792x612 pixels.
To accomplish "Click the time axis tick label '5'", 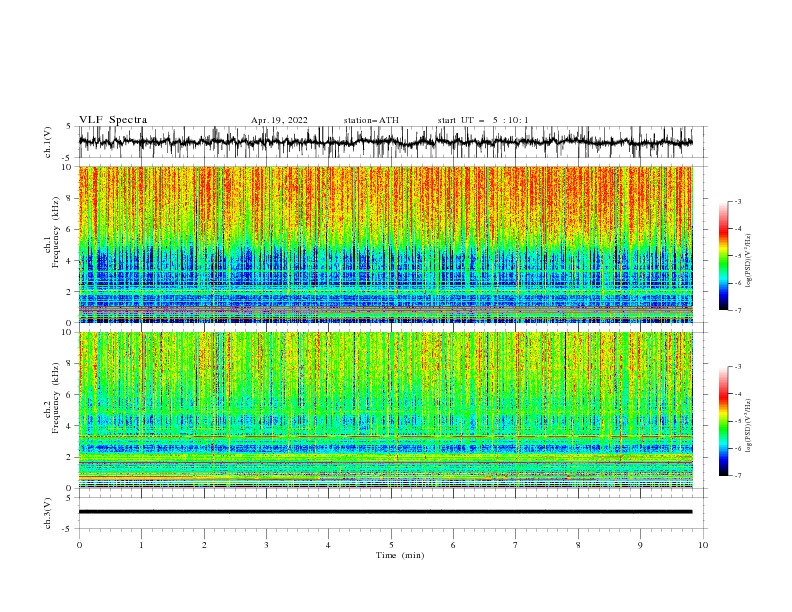I will pyautogui.click(x=391, y=545).
